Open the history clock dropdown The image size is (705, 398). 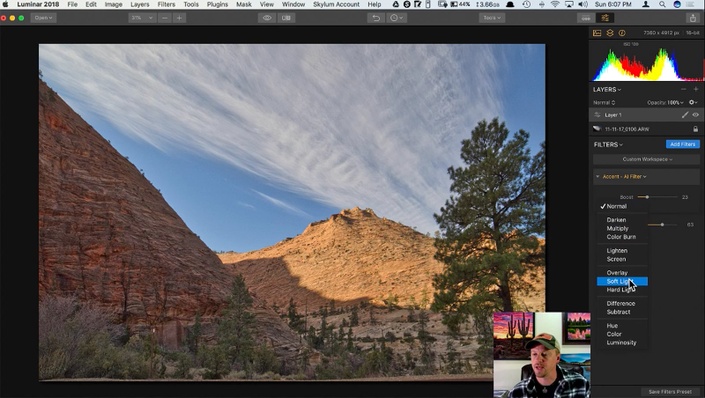(x=396, y=18)
